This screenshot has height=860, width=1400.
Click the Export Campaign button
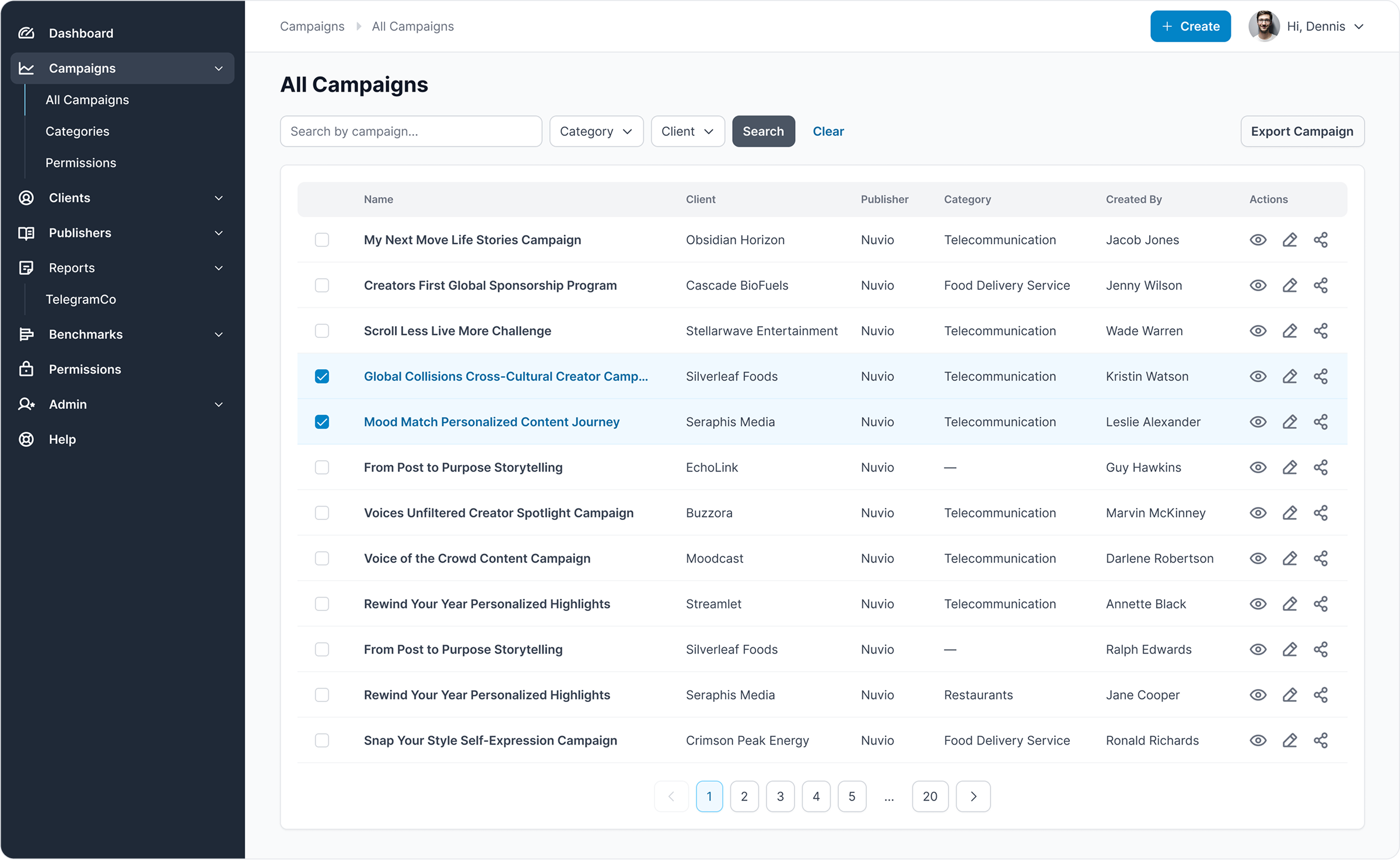coord(1302,131)
